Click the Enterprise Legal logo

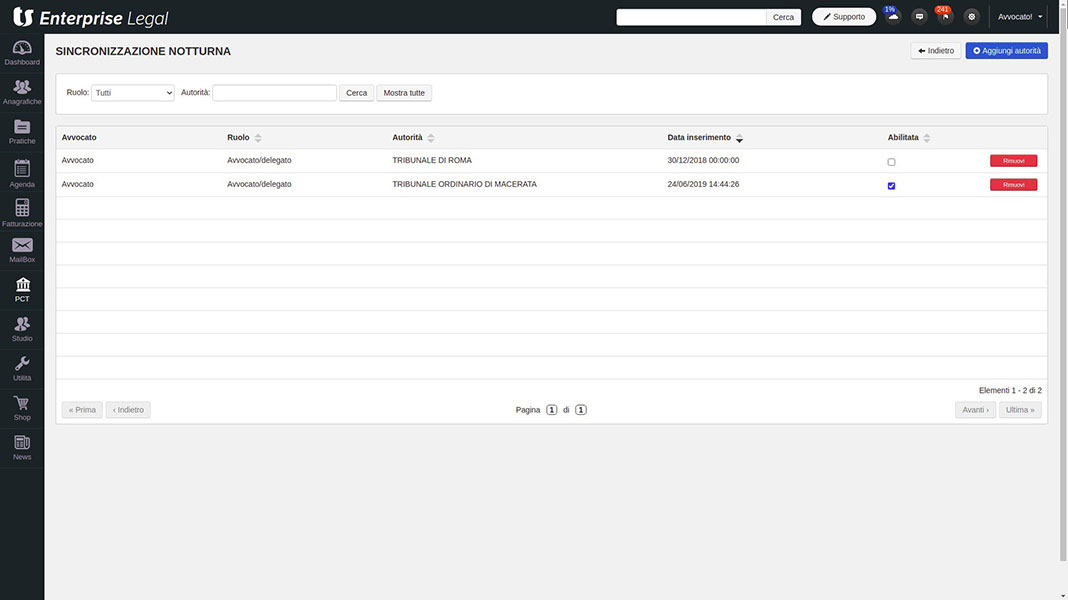click(x=91, y=18)
